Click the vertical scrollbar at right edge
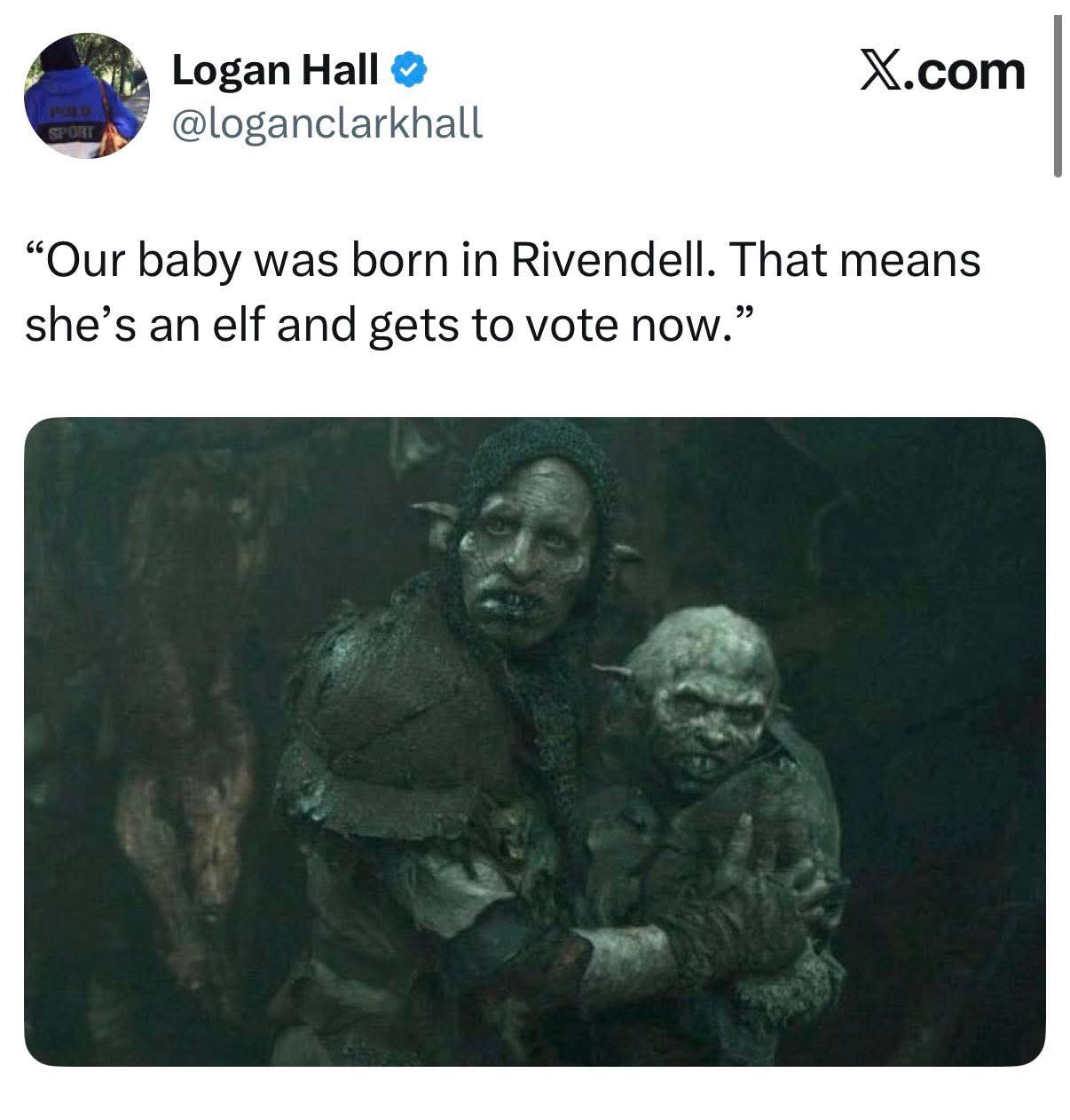This screenshot has width=1070, height=1120. [x=1058, y=96]
